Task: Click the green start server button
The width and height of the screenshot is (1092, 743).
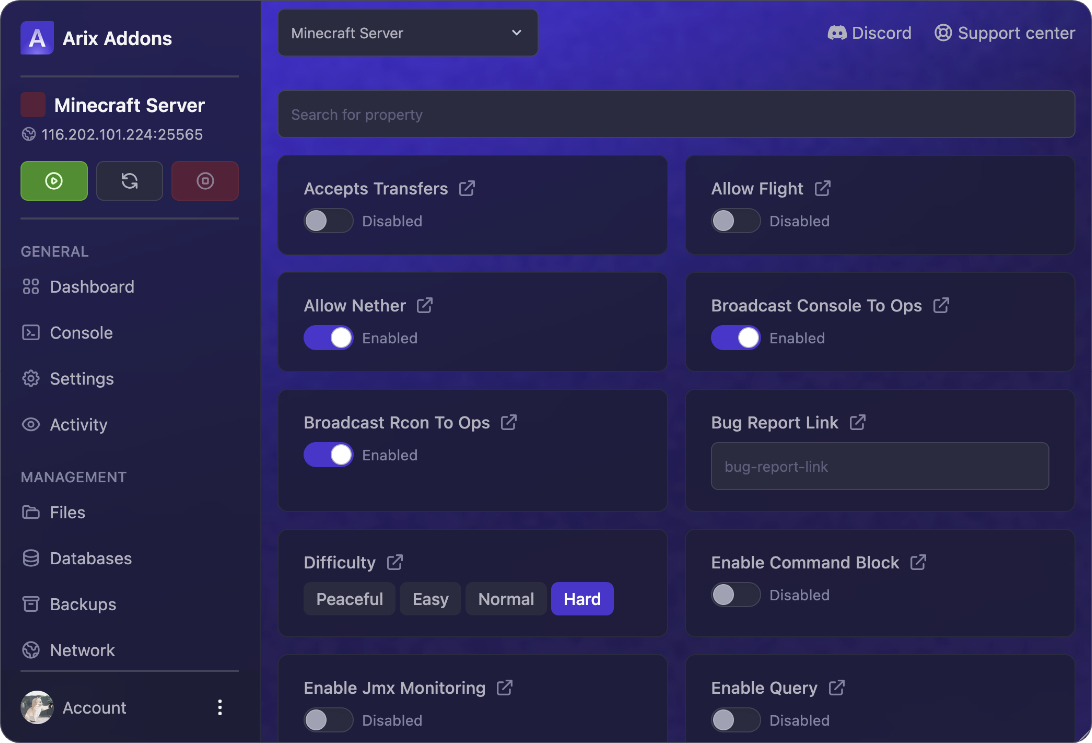Action: pos(54,181)
